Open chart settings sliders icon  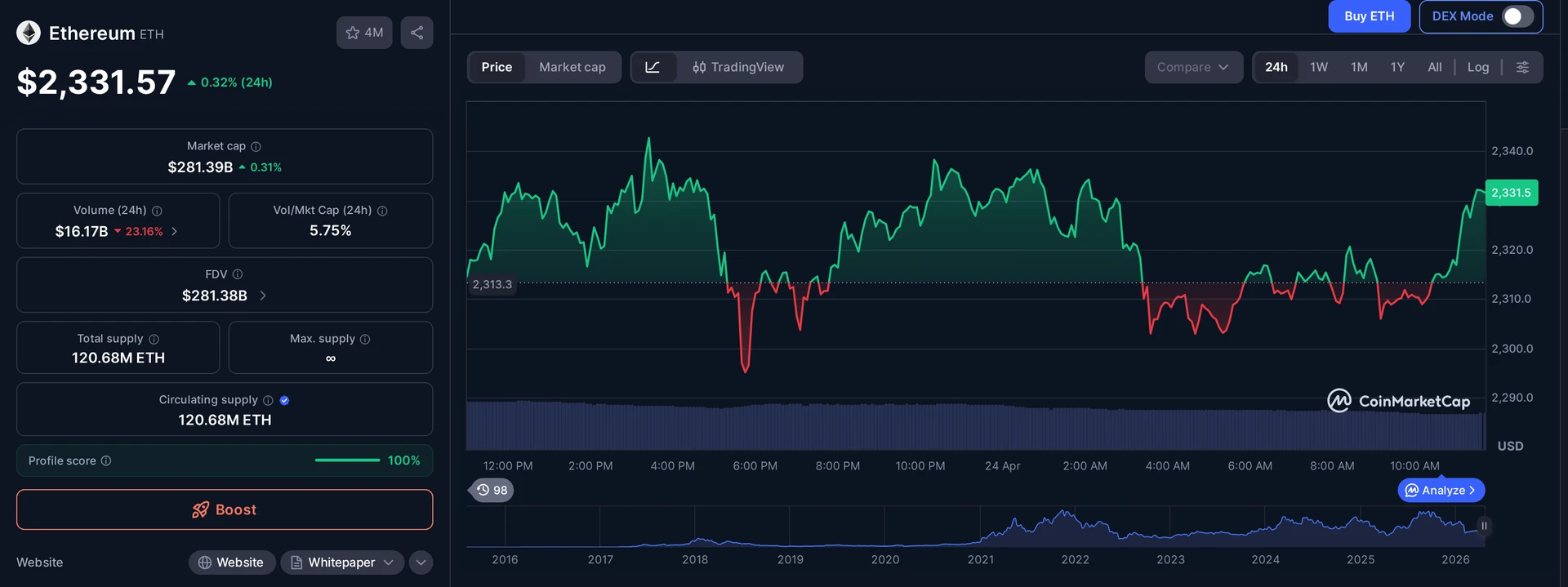[x=1522, y=67]
